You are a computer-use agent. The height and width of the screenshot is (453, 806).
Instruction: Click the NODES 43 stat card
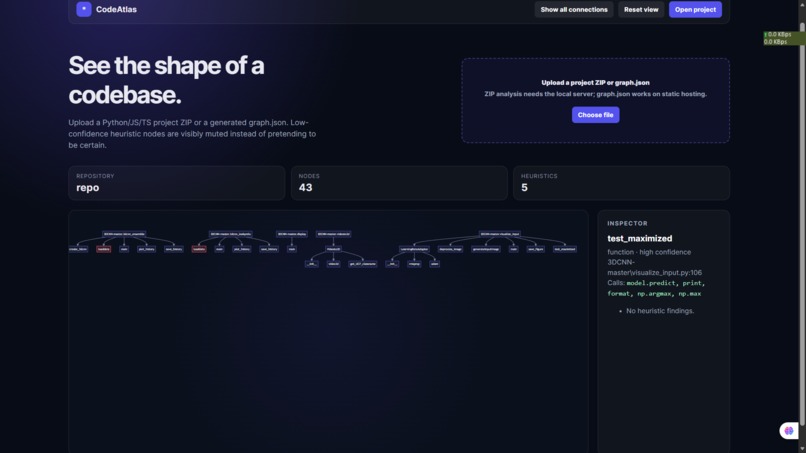(399, 183)
